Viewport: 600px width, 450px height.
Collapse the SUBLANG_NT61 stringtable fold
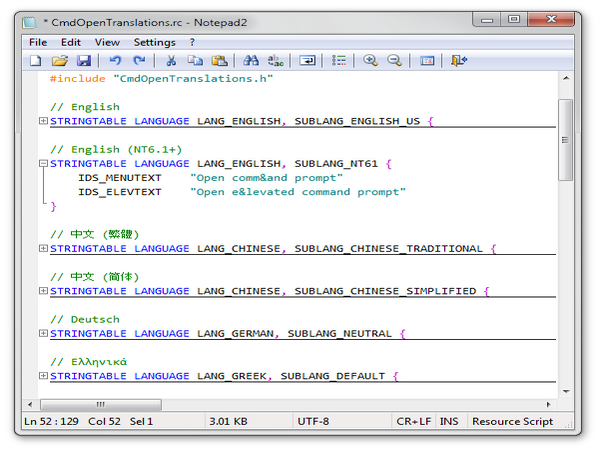pyautogui.click(x=43, y=163)
